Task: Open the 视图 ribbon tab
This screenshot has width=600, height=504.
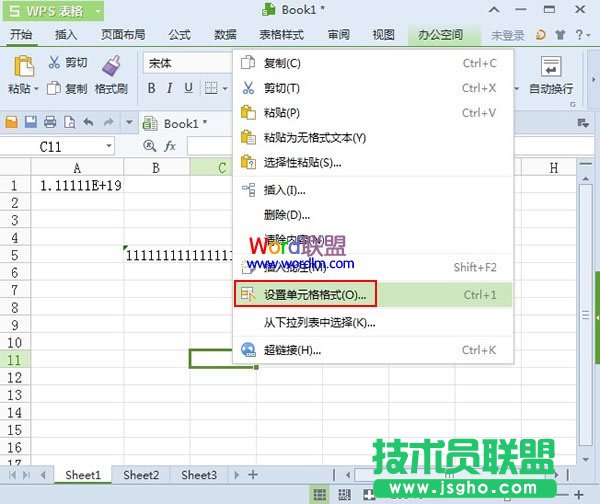Action: coord(384,35)
